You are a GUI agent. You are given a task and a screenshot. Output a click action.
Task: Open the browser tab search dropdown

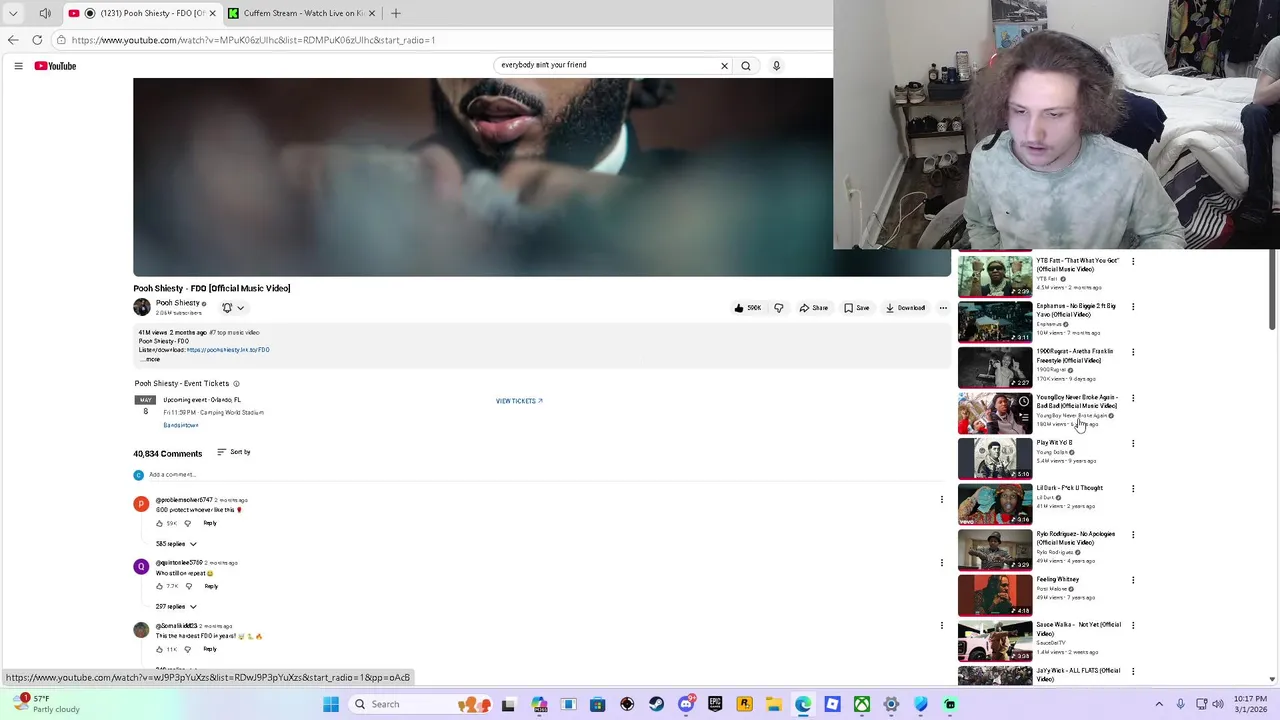[x=13, y=13]
